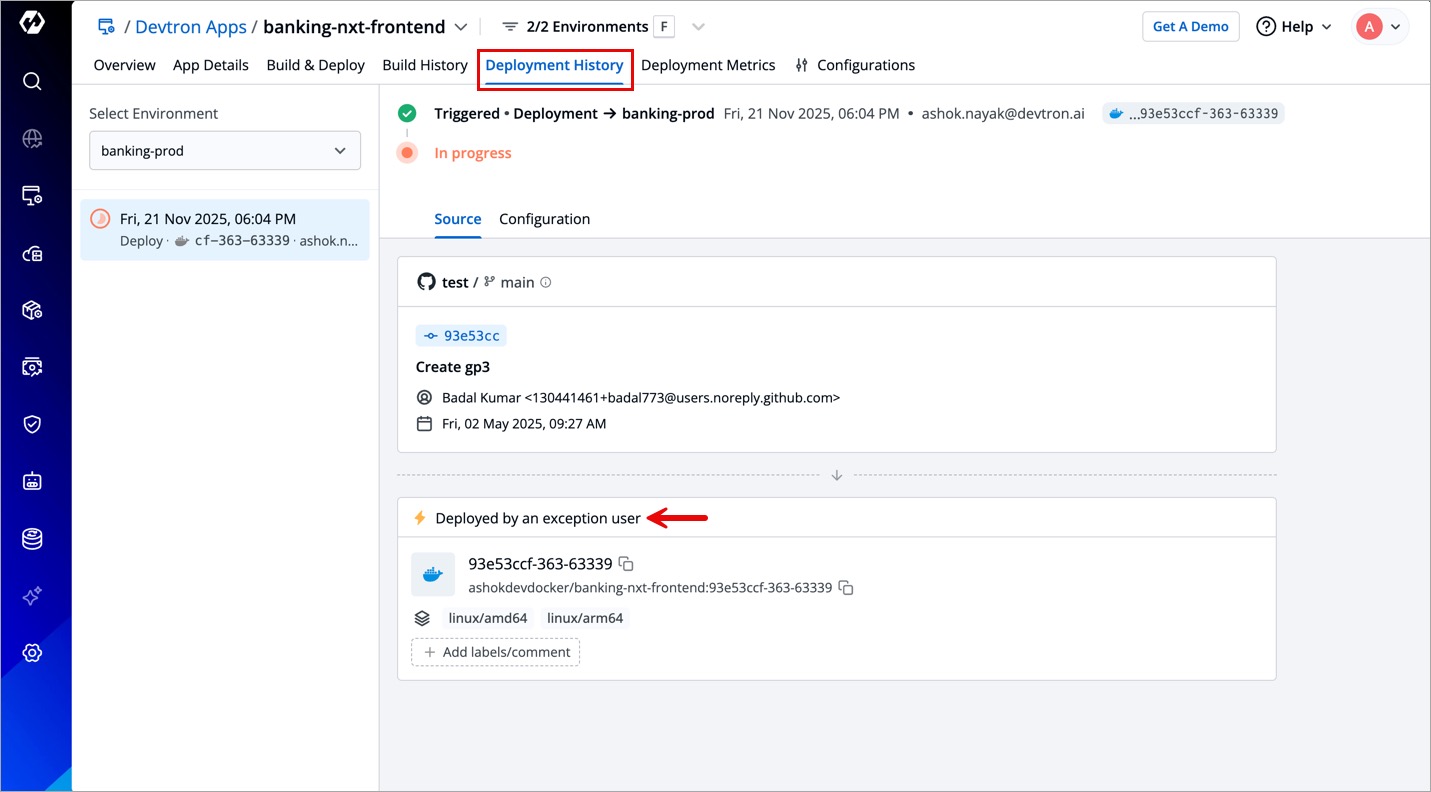Open the Configuration tab
The image size is (1431, 792).
click(544, 219)
